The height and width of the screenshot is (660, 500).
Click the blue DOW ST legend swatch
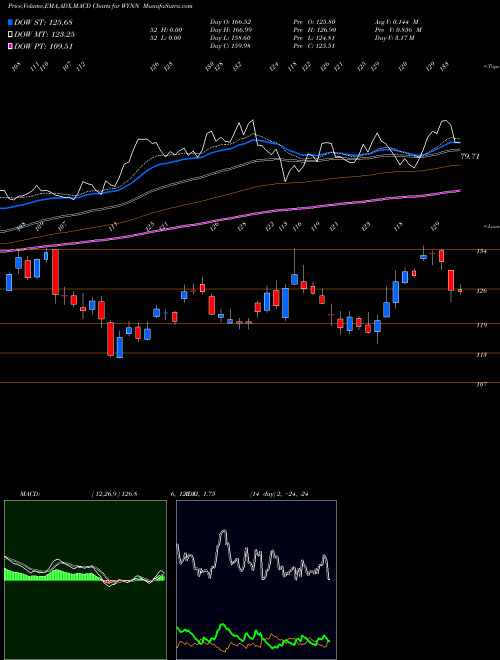point(10,22)
